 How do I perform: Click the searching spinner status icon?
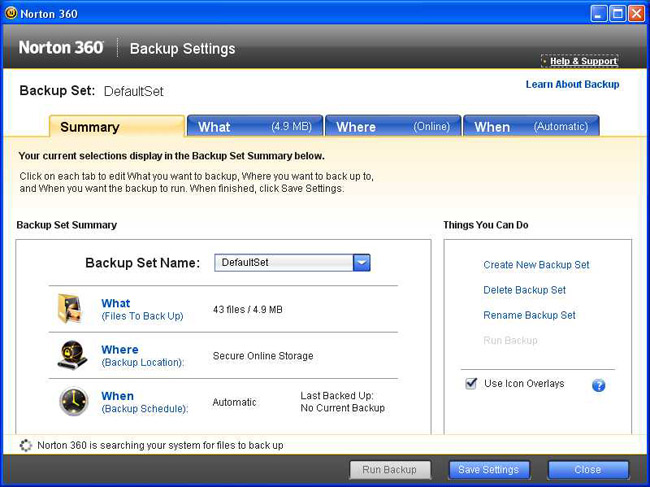tap(26, 445)
